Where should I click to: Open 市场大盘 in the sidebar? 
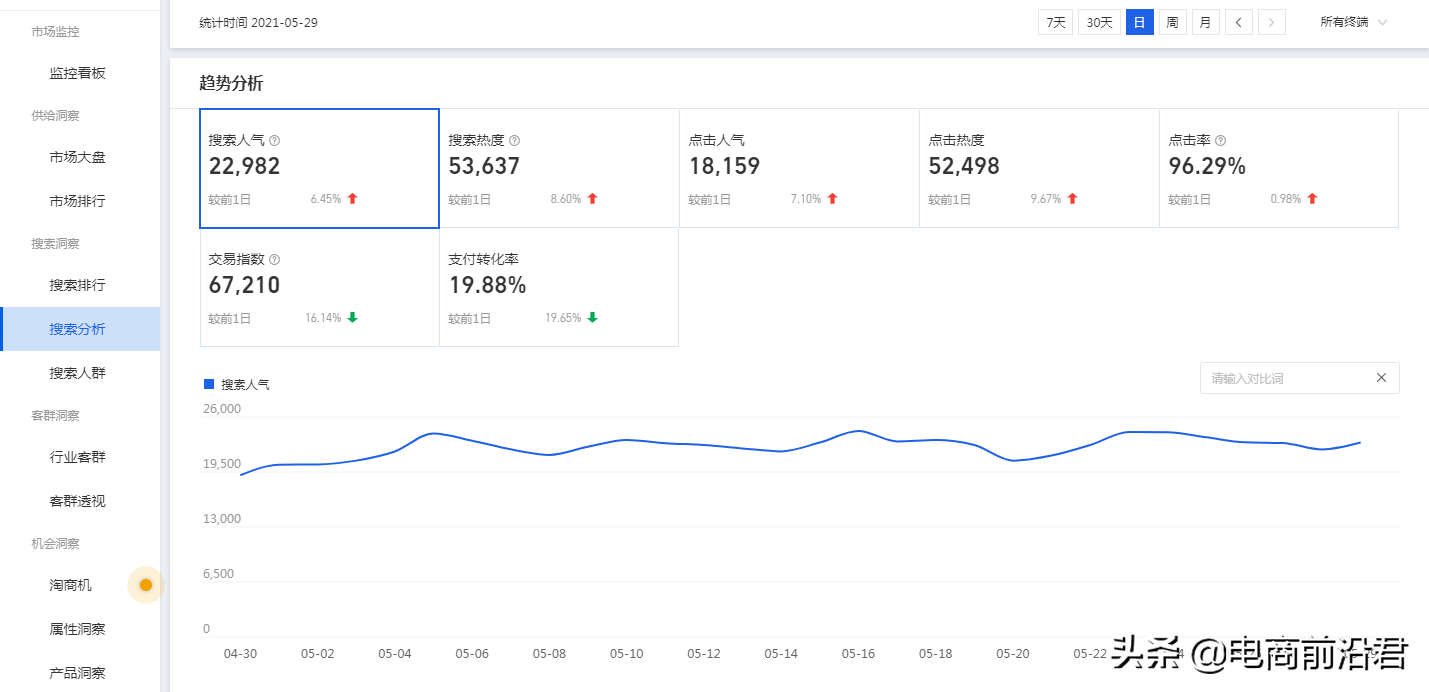pyautogui.click(x=78, y=157)
